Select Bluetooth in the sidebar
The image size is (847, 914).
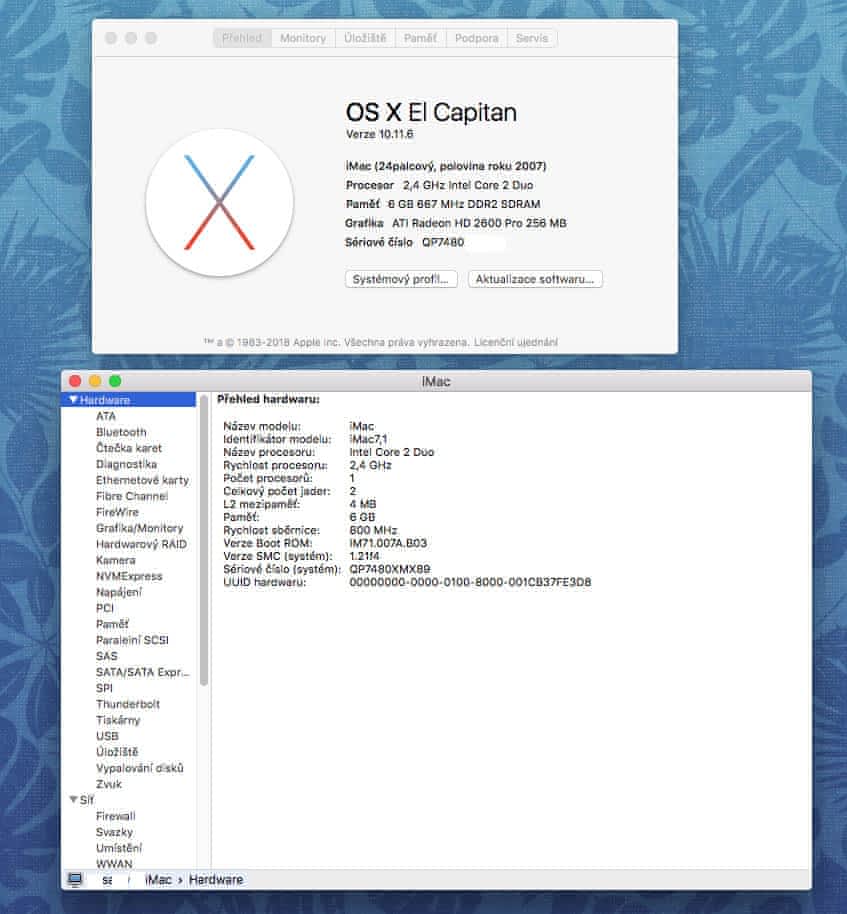pyautogui.click(x=121, y=432)
